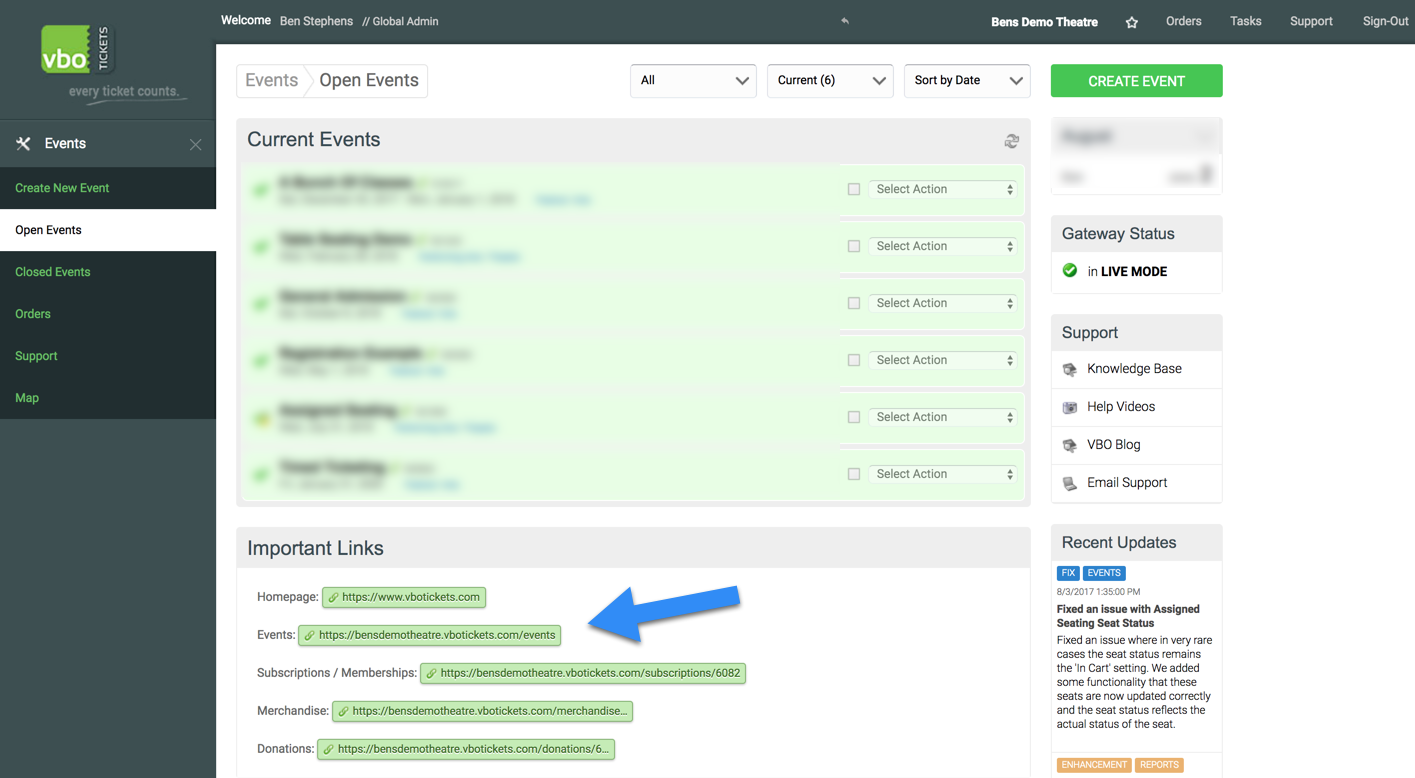This screenshot has width=1415, height=778.
Task: Click the green check Gateway Status icon
Action: tap(1070, 271)
